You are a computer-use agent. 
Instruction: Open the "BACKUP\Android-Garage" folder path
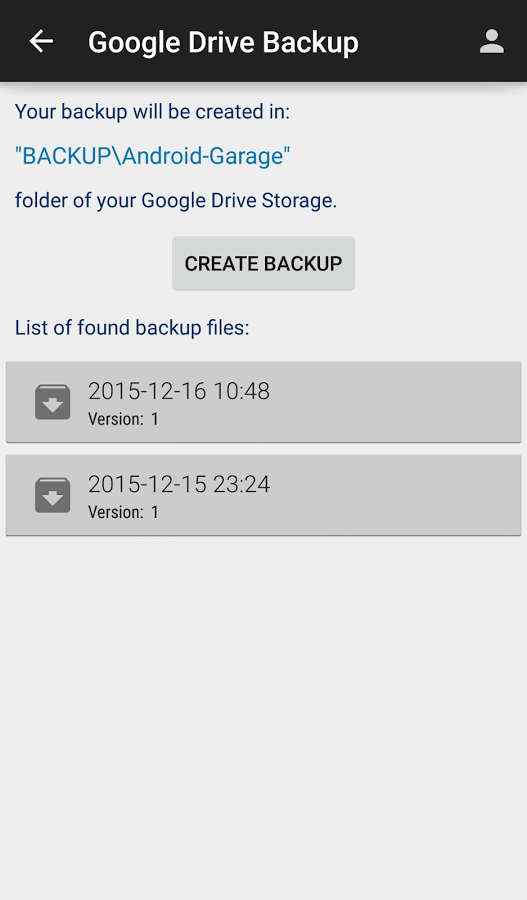point(152,156)
